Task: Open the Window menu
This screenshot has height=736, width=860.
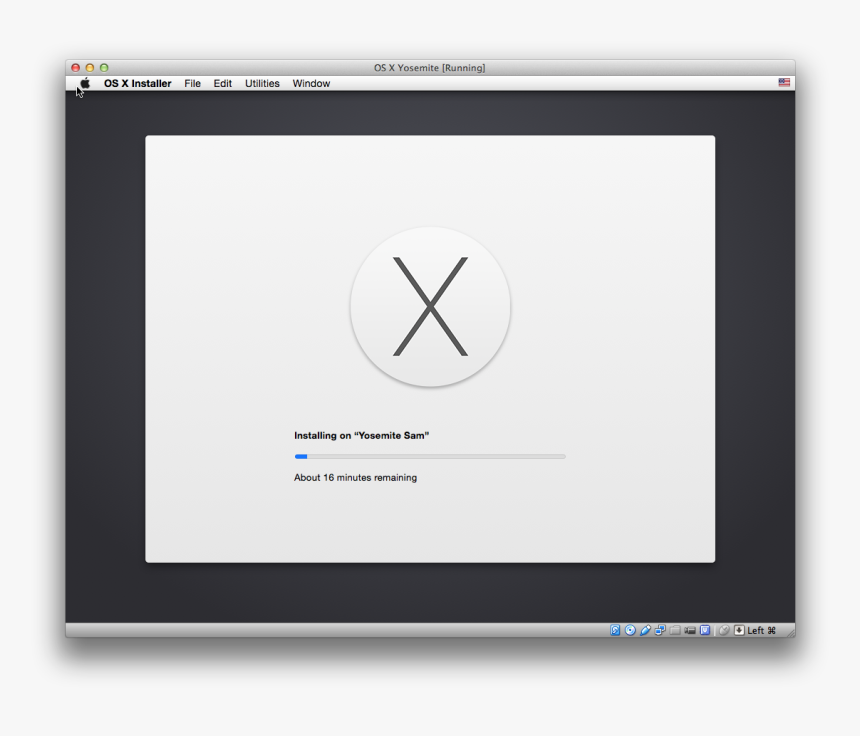Action: [311, 83]
